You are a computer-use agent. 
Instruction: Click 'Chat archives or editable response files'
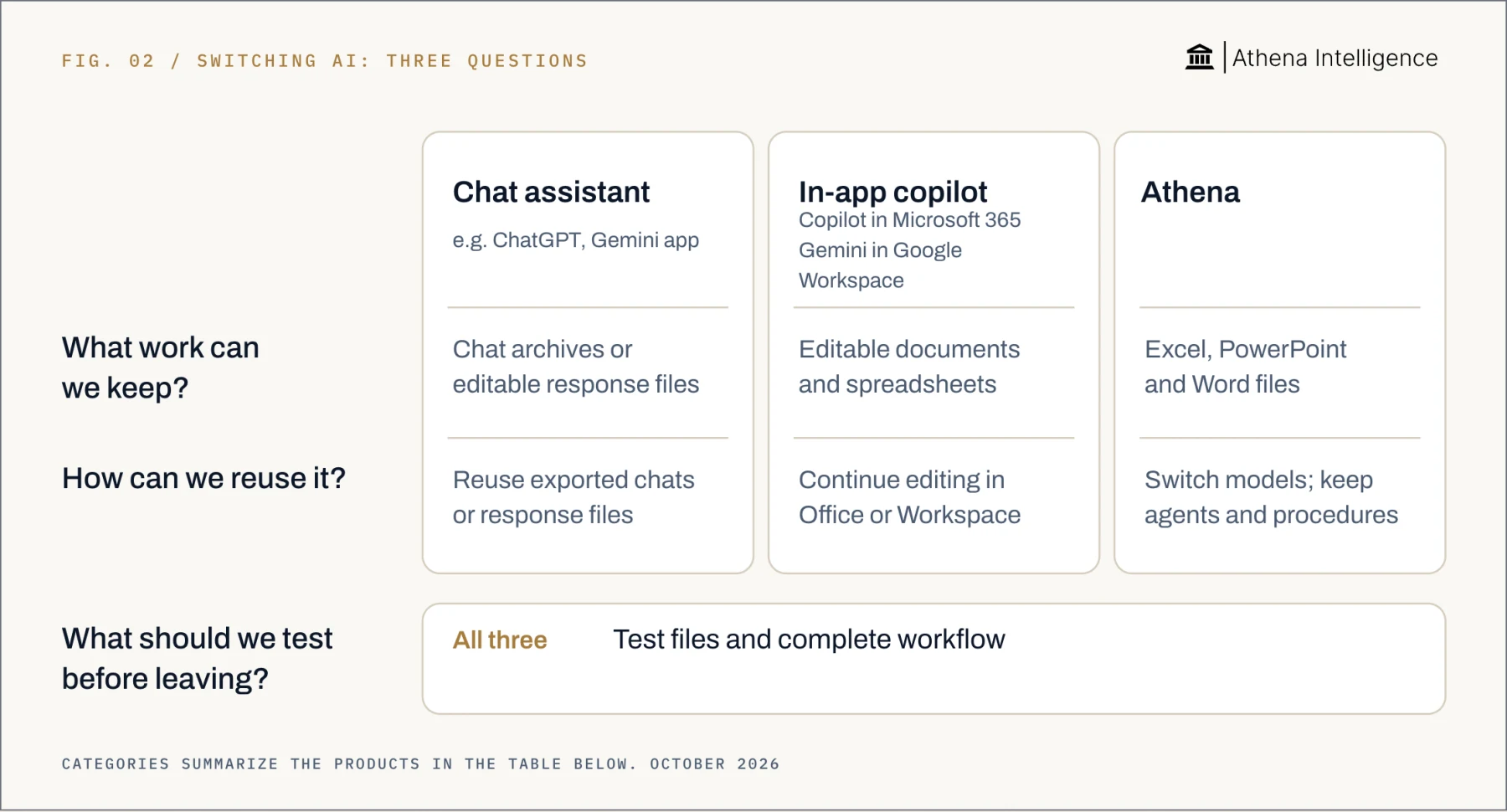tap(576, 367)
